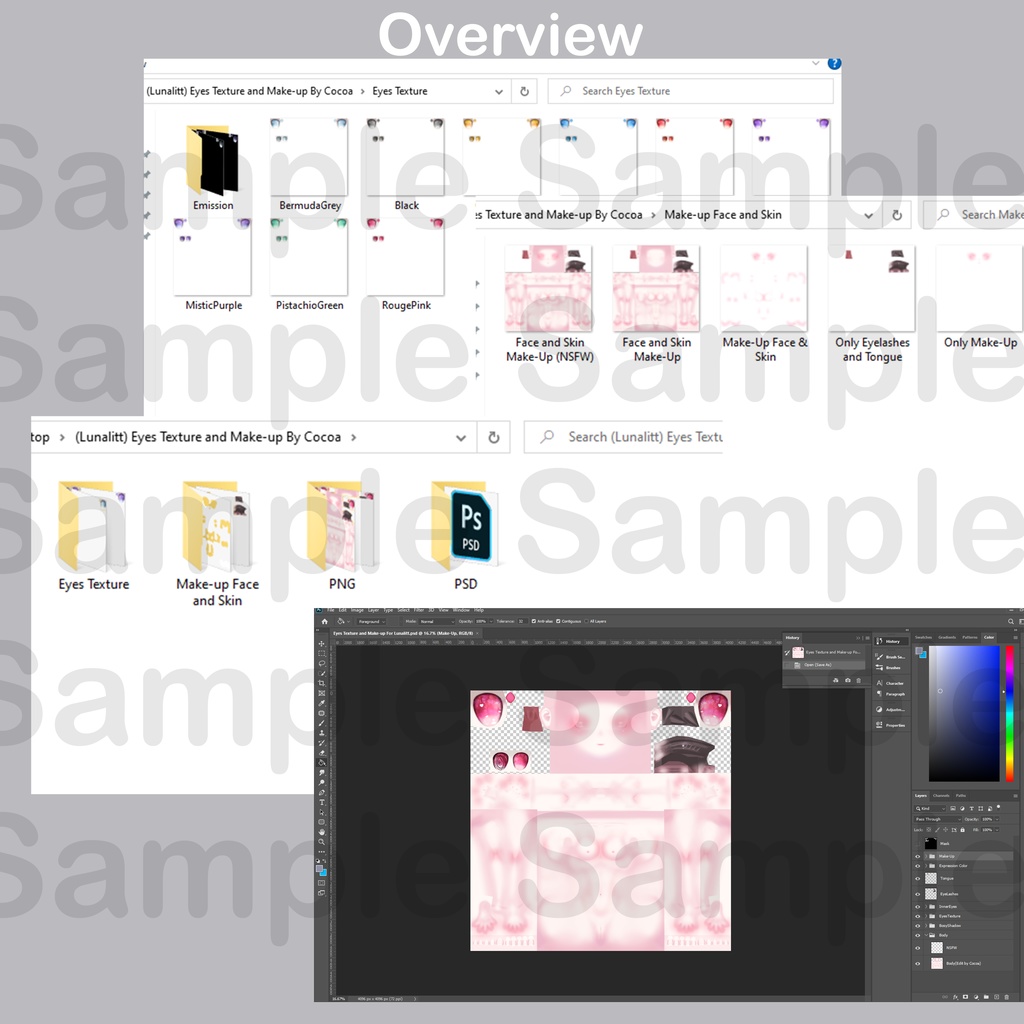
Task: Hide the Make-Up layer group
Action: click(x=918, y=856)
